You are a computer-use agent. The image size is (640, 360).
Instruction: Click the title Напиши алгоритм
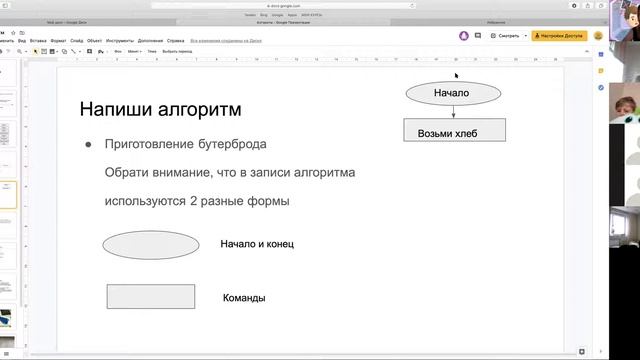click(x=160, y=109)
